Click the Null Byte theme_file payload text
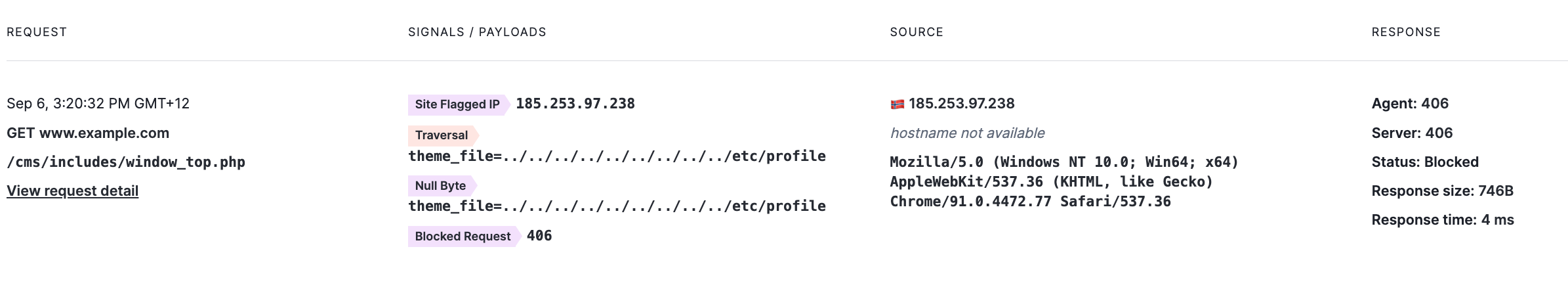1568x293 pixels. [617, 206]
